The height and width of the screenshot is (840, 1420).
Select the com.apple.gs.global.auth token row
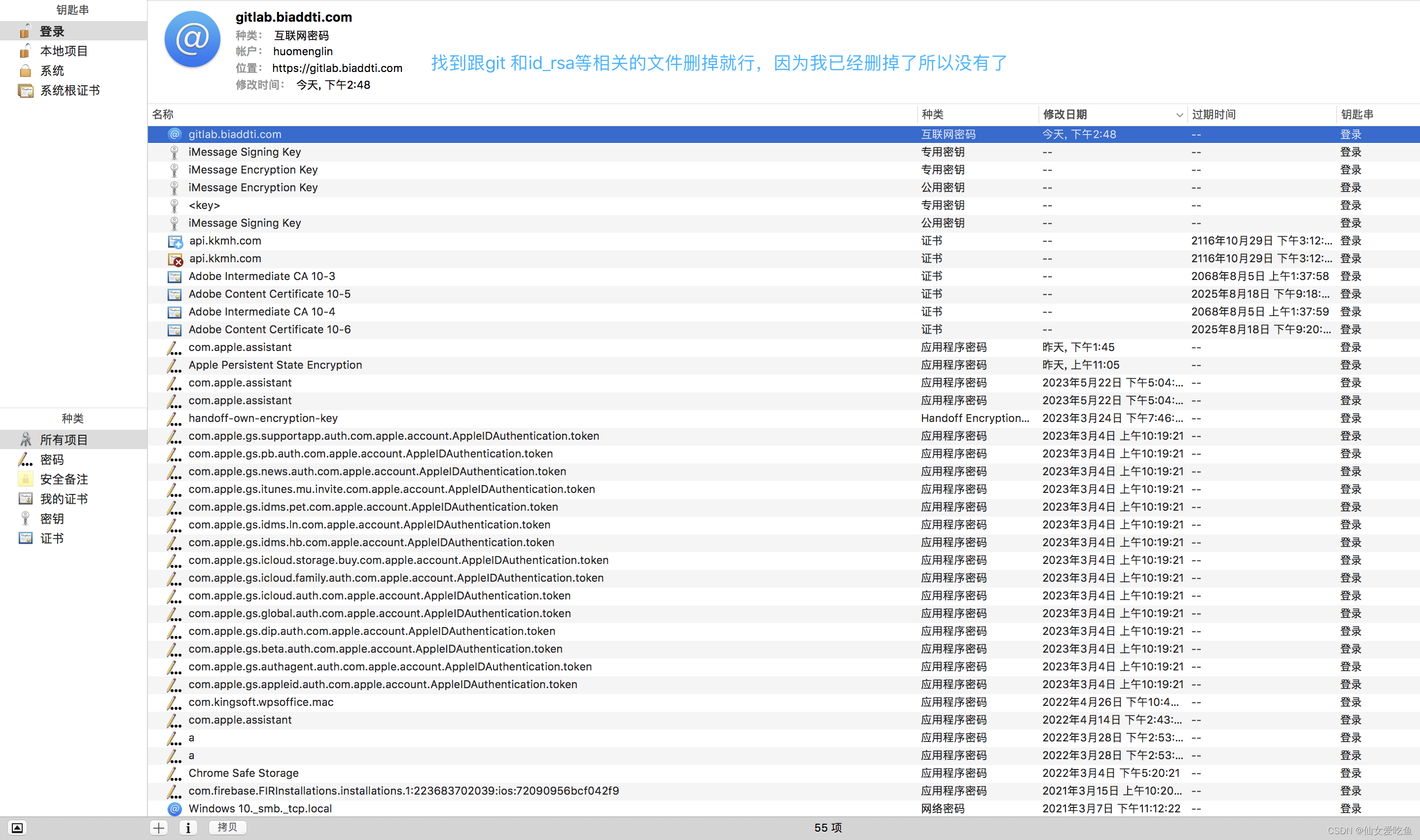784,614
